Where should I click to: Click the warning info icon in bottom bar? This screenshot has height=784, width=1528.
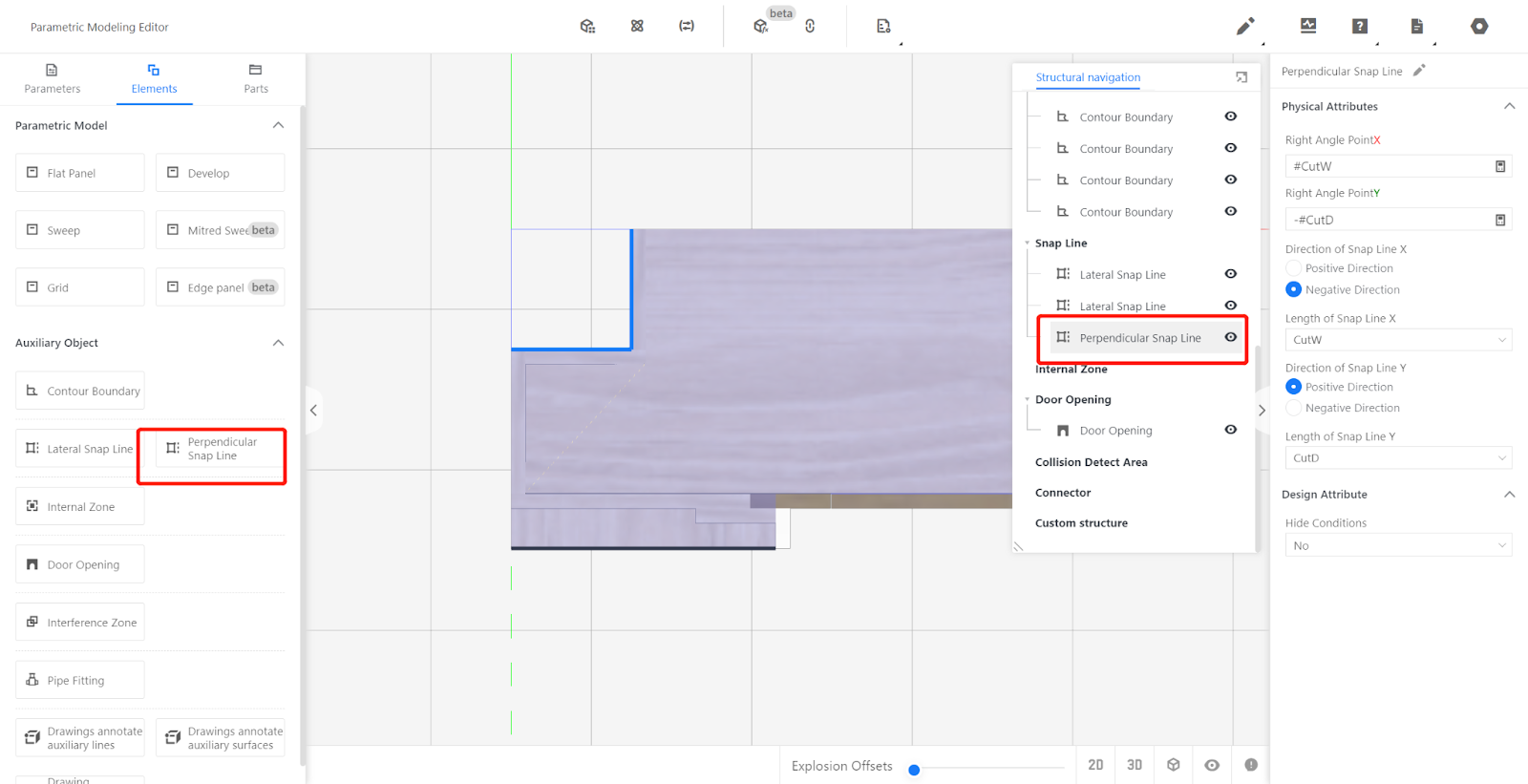pyautogui.click(x=1251, y=765)
